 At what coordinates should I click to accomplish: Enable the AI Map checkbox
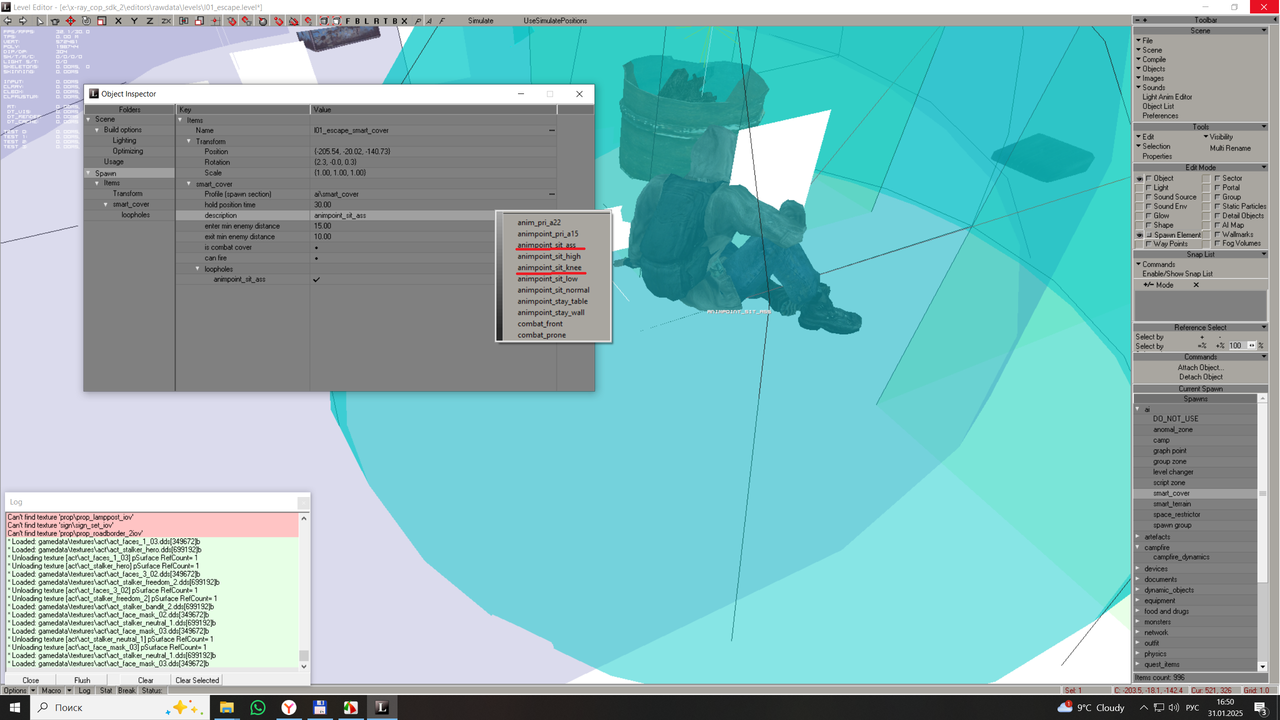(x=1216, y=225)
